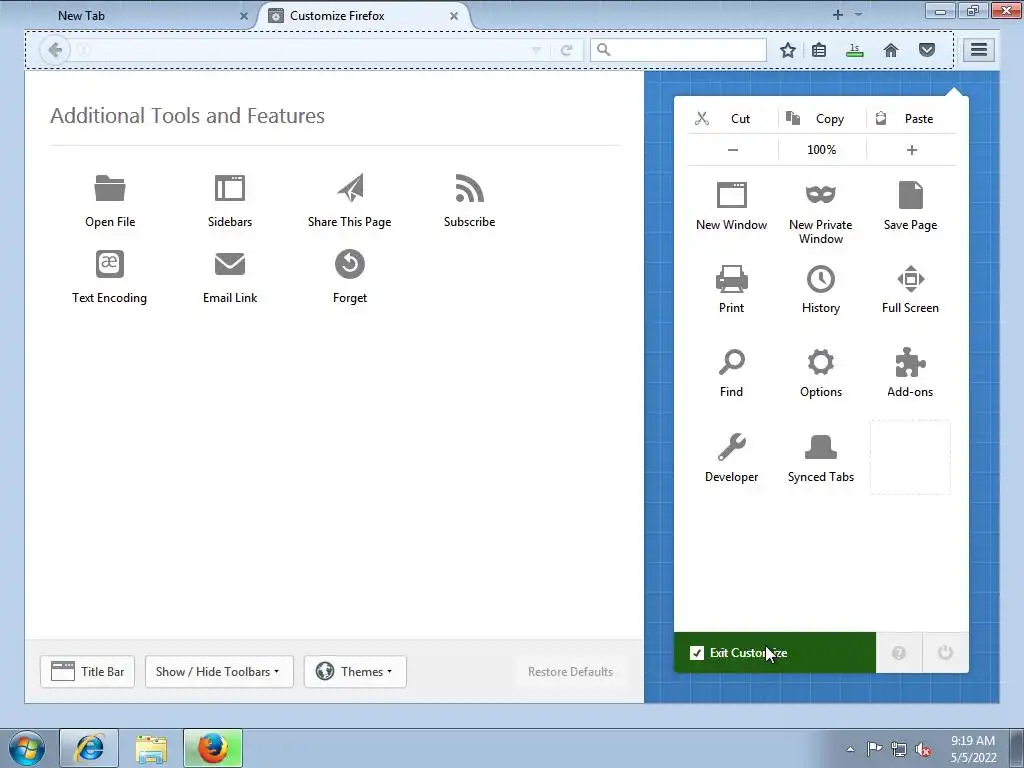
Task: Pick the Email Link envelope icon
Action: 230,264
